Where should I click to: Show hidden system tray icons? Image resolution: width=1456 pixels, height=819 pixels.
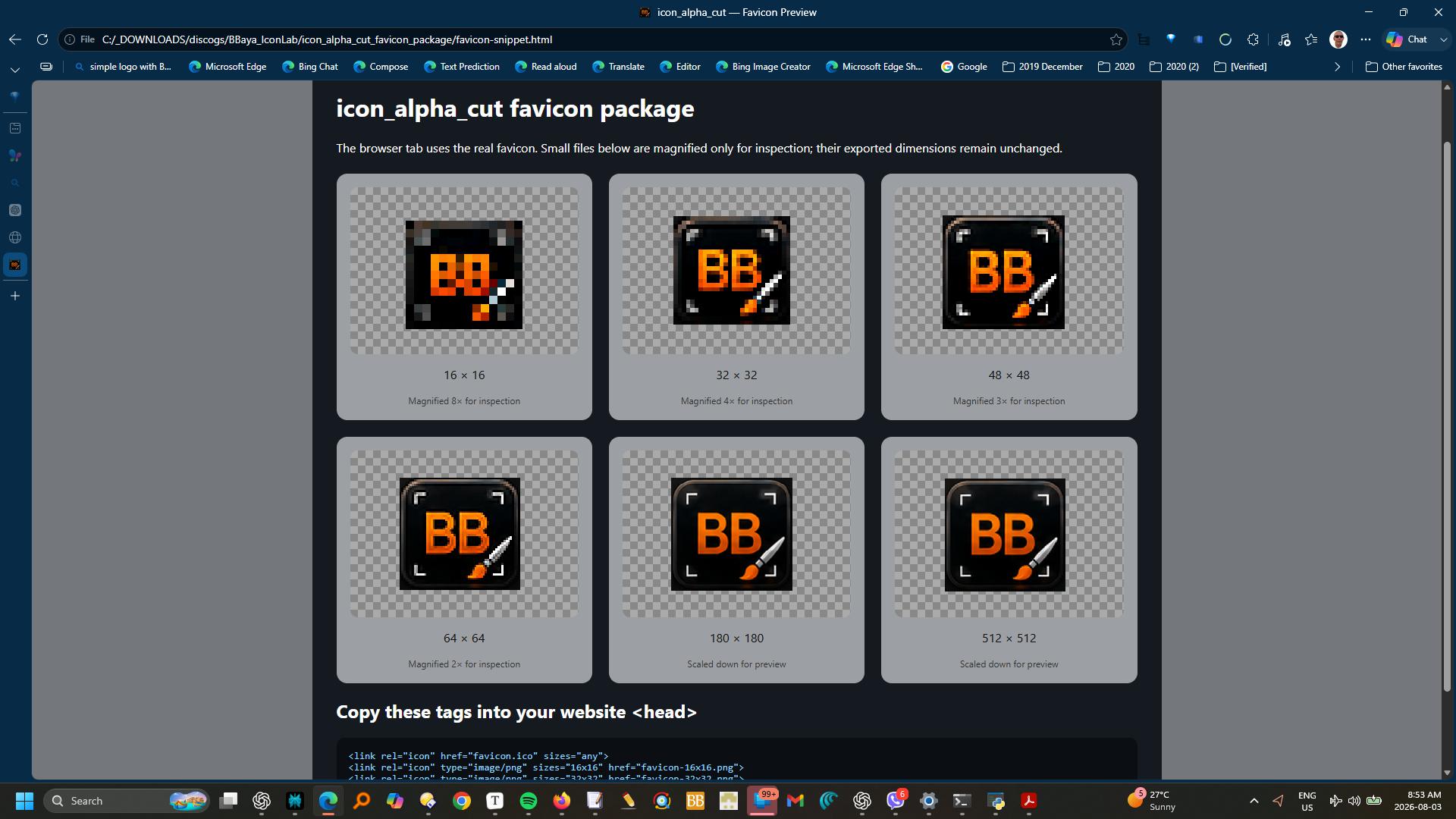1254,801
